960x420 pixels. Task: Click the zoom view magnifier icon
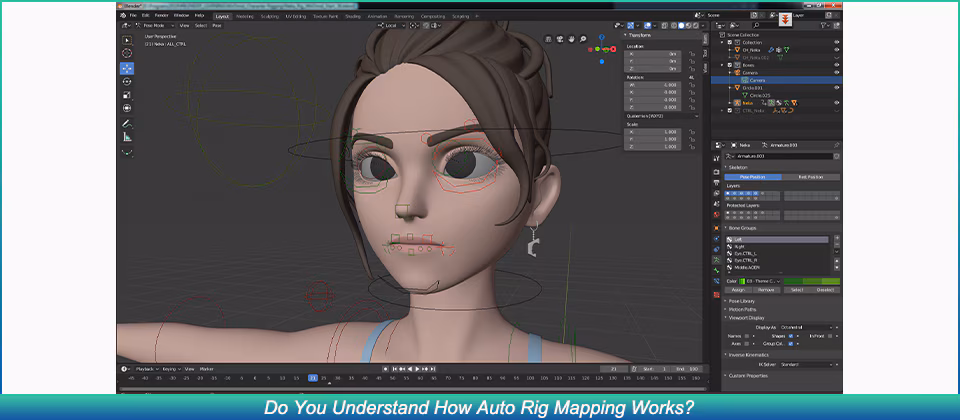click(583, 39)
